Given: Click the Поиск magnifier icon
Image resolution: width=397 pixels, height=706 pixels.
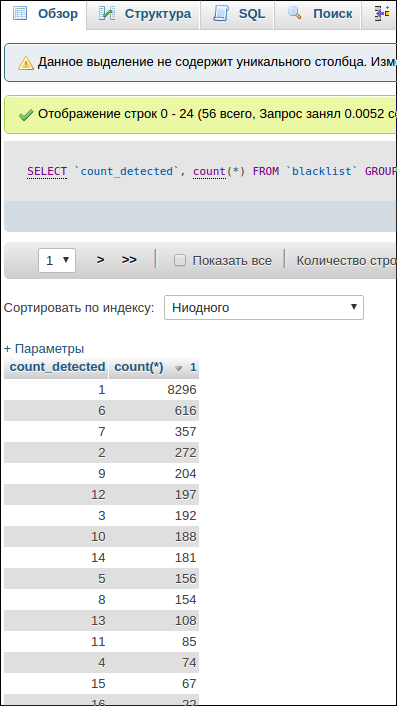Looking at the screenshot, I should 294,13.
